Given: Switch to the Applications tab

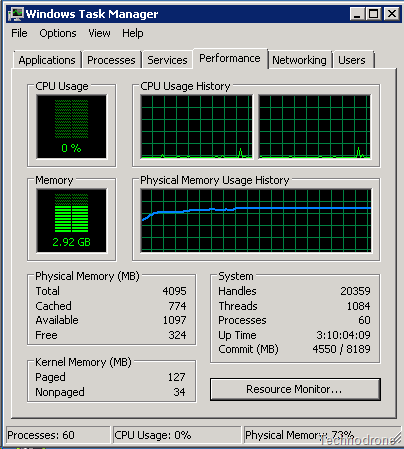Looking at the screenshot, I should tap(47, 60).
